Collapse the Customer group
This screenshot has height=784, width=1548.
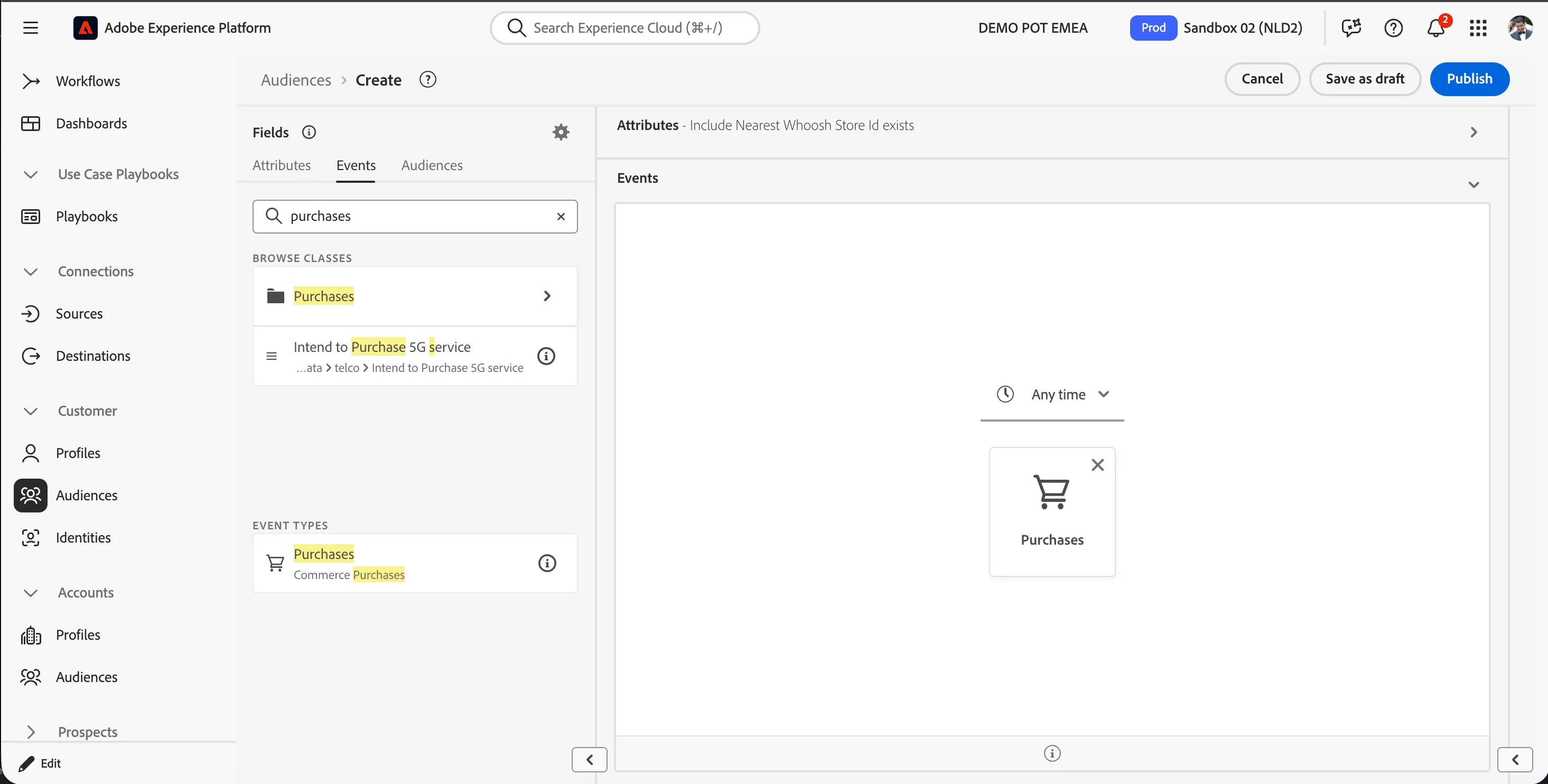31,411
